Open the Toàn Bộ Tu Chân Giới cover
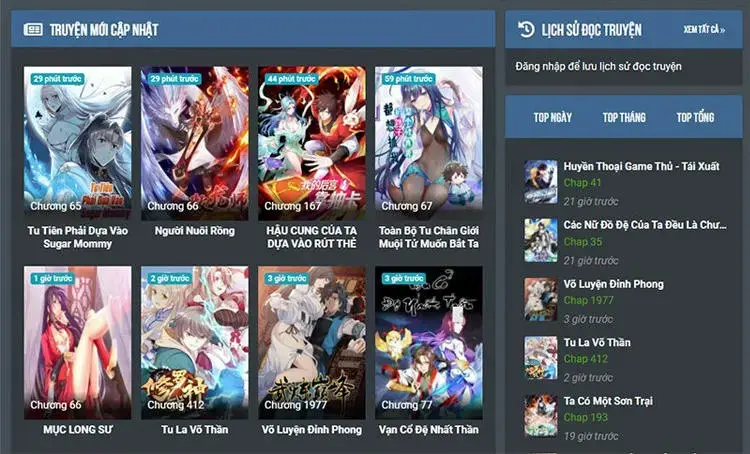Screen dimensions: 750x454 point(429,143)
